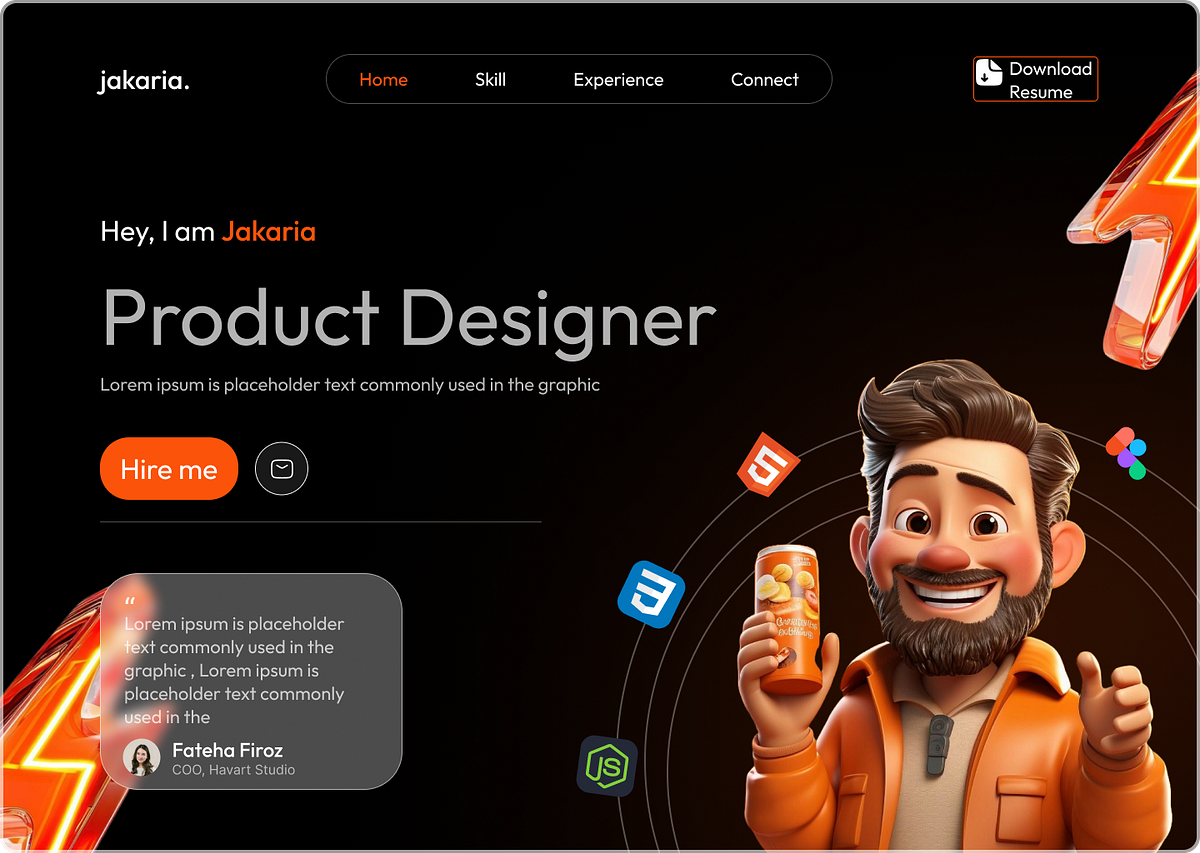Open the Figma logo icon
This screenshot has width=1200, height=853.
coord(1127,453)
